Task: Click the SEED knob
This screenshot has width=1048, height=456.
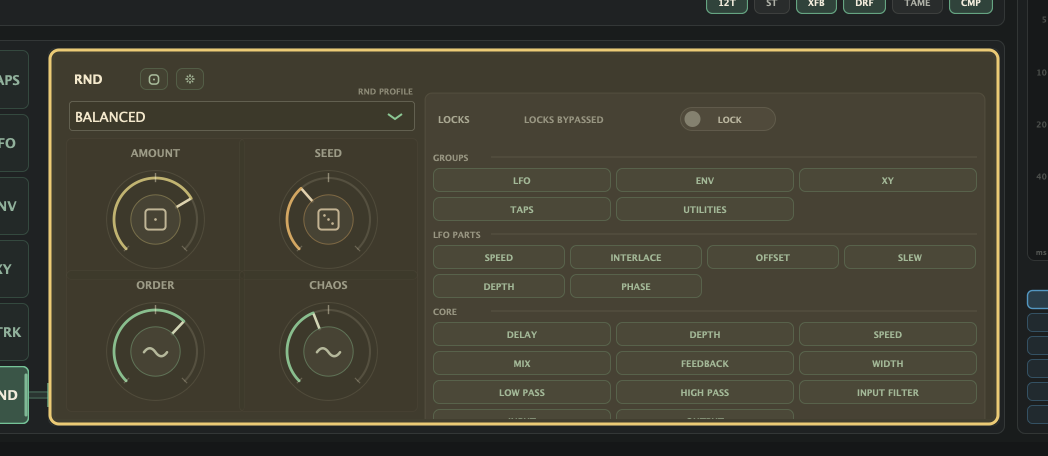Action: [328, 219]
